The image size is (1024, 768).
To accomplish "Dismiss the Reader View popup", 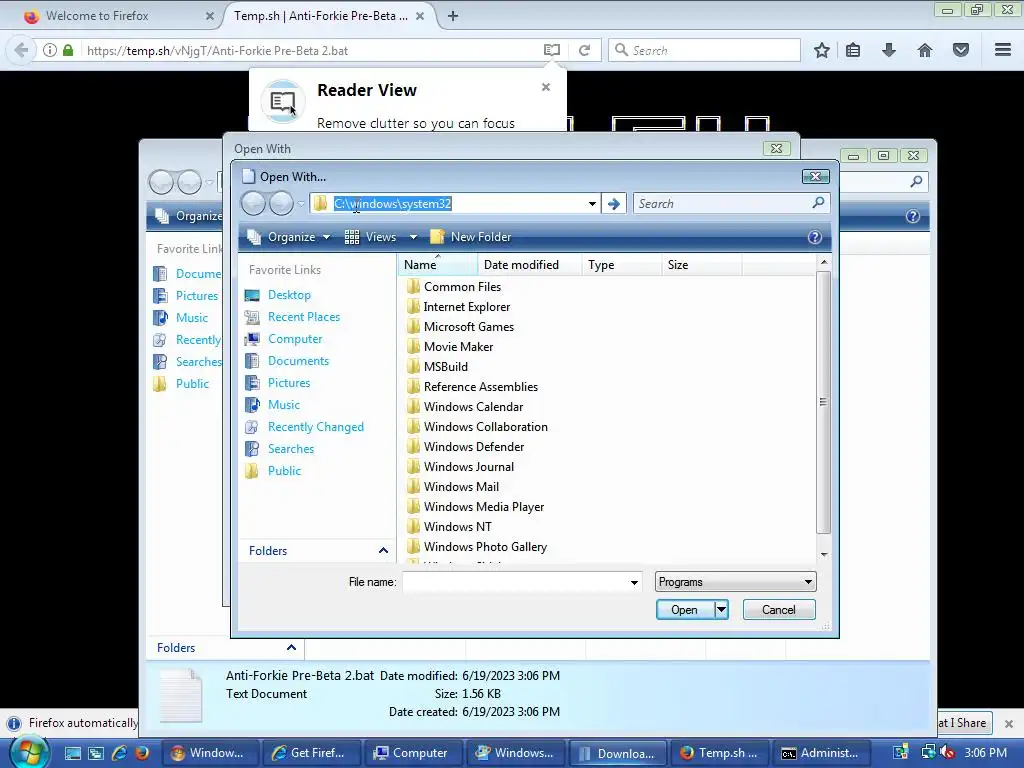I will pyautogui.click(x=546, y=87).
